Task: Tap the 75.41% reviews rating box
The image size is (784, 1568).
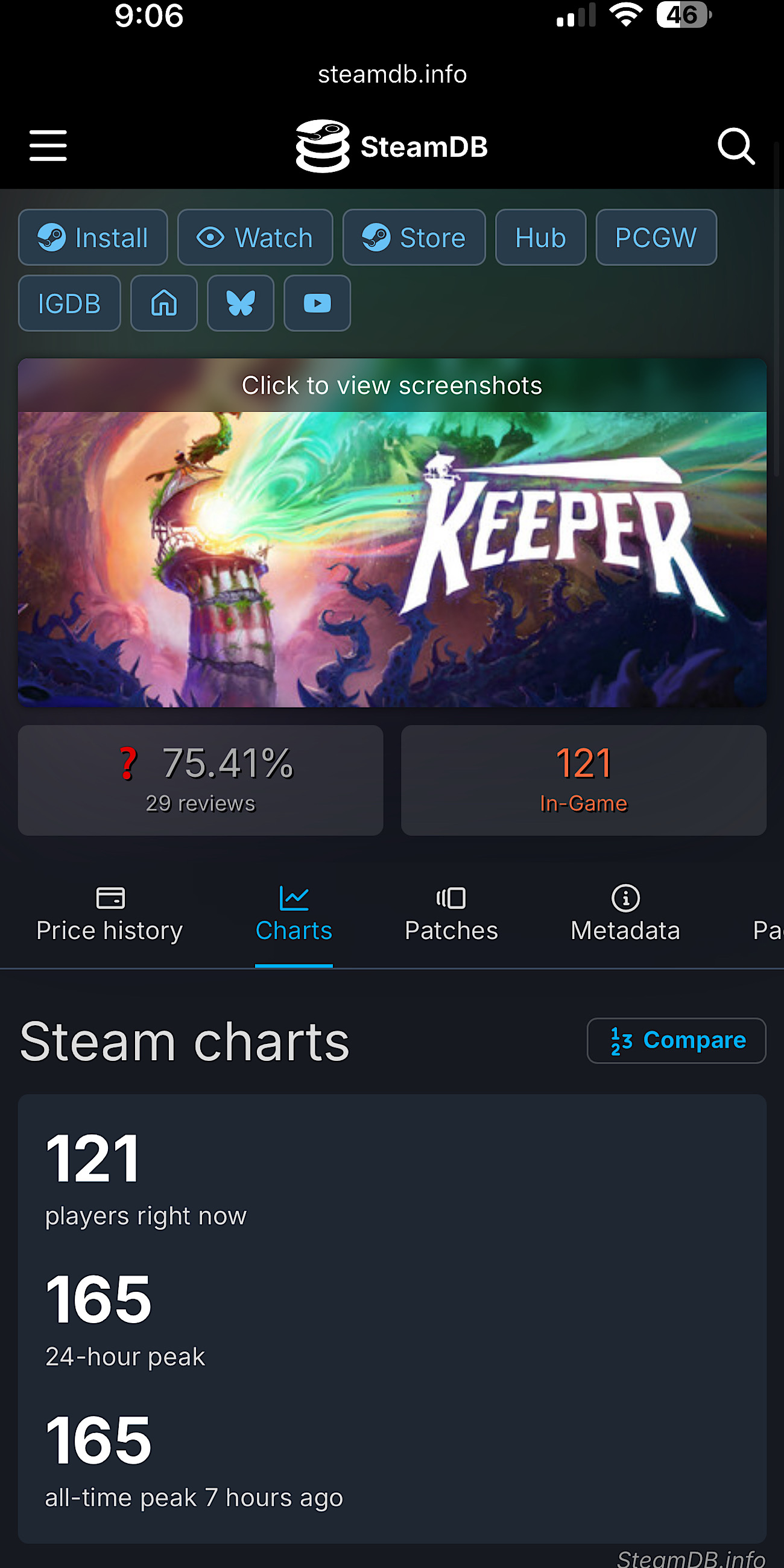Action: [x=200, y=780]
